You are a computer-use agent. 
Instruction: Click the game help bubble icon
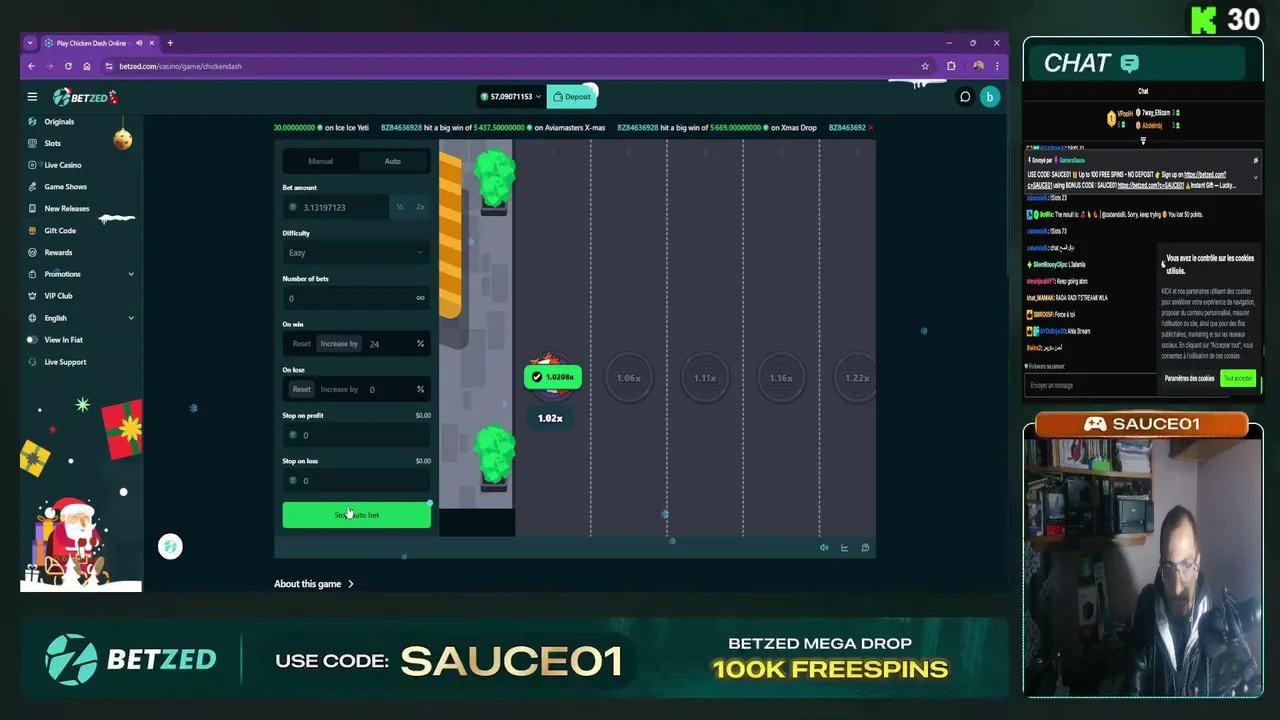[865, 548]
